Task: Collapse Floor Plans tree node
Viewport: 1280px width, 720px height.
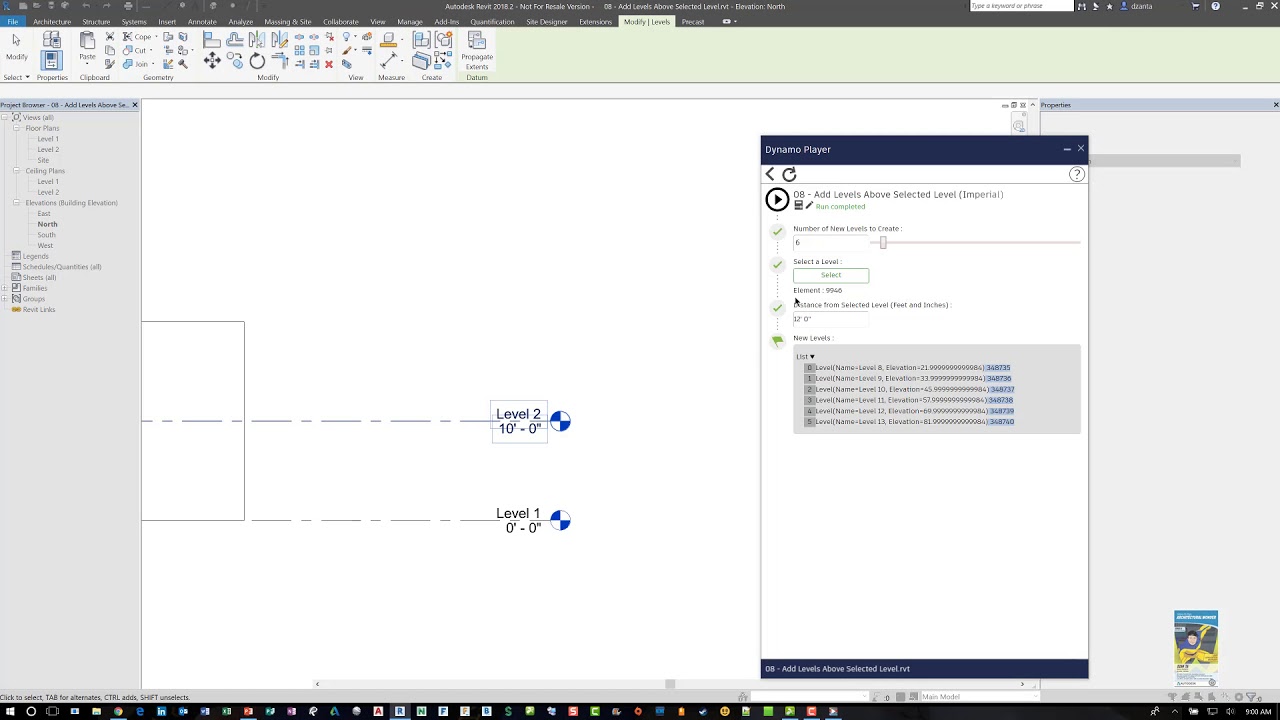Action: [17, 128]
